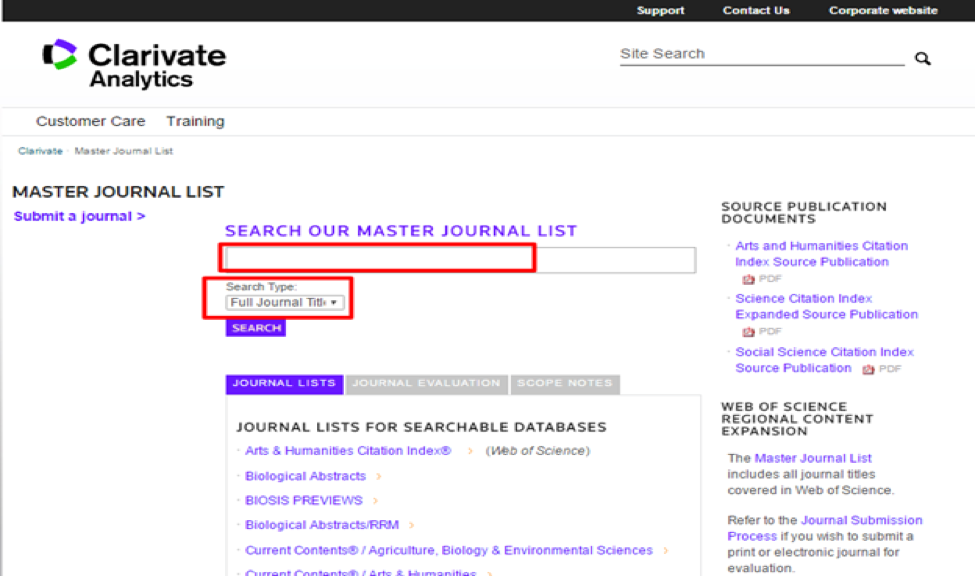Screen dimensions: 975x576
Task: Open the Journal Submission Process link
Action: click(x=825, y=528)
